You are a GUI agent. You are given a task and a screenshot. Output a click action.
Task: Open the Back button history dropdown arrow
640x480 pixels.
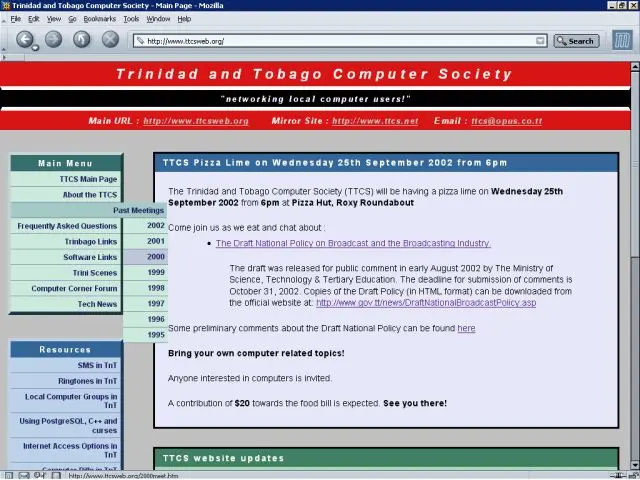click(36, 48)
